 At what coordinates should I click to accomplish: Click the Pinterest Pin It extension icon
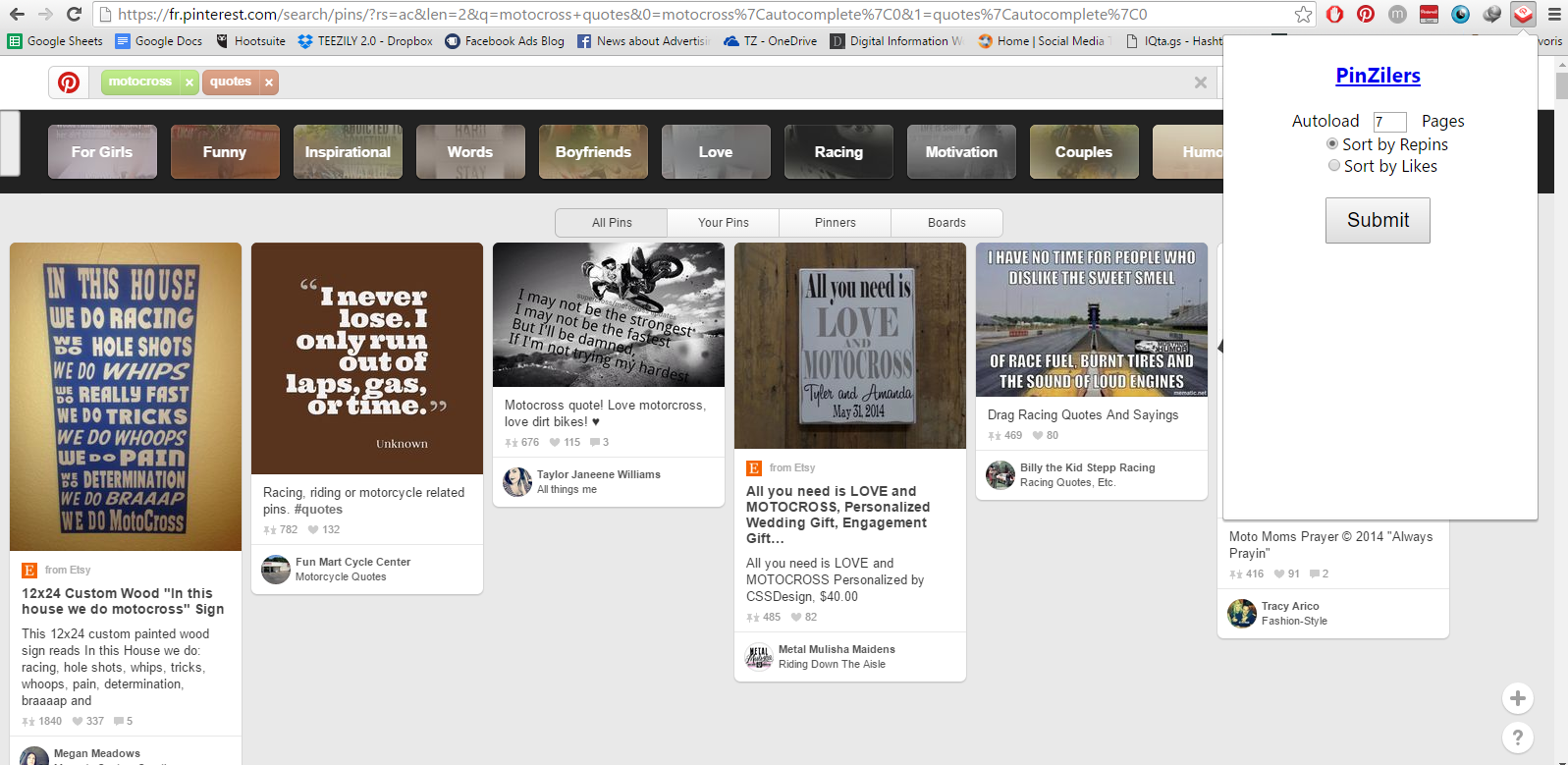click(x=1366, y=14)
